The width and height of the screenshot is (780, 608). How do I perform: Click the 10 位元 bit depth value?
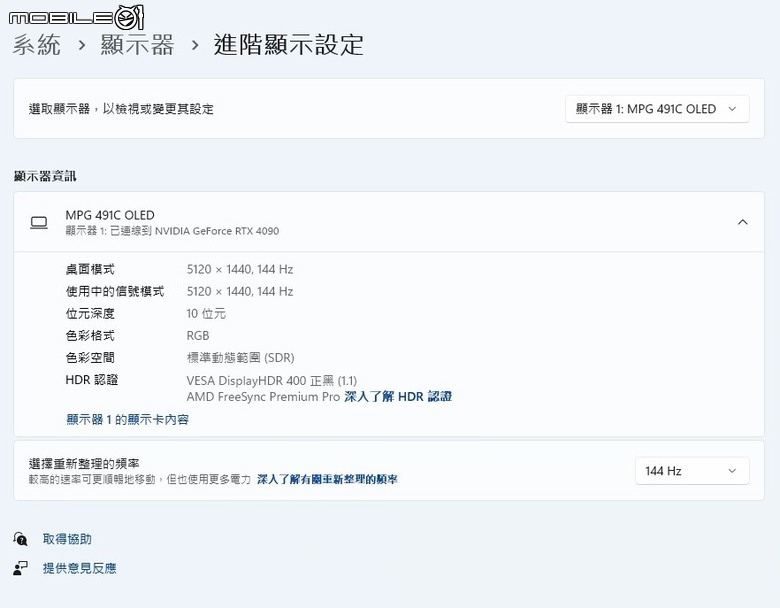(x=206, y=313)
